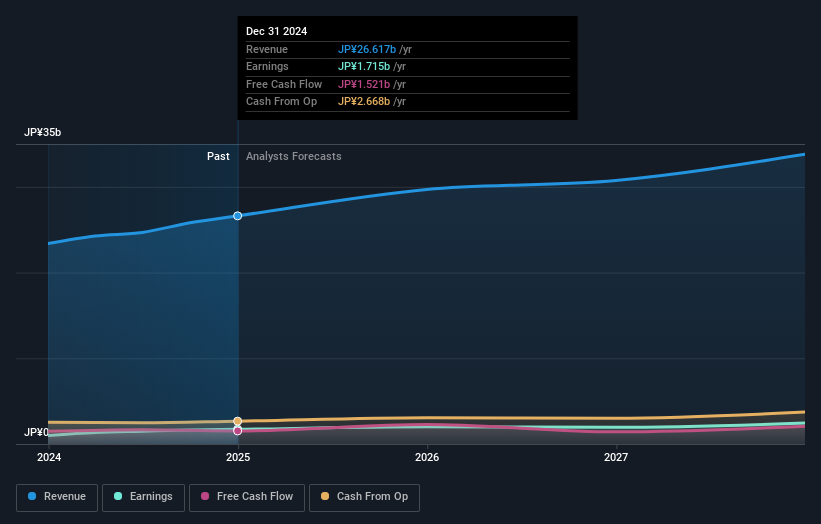Click the Earnings row label in tooltip
Screen dimensions: 821x524
[x=267, y=66]
